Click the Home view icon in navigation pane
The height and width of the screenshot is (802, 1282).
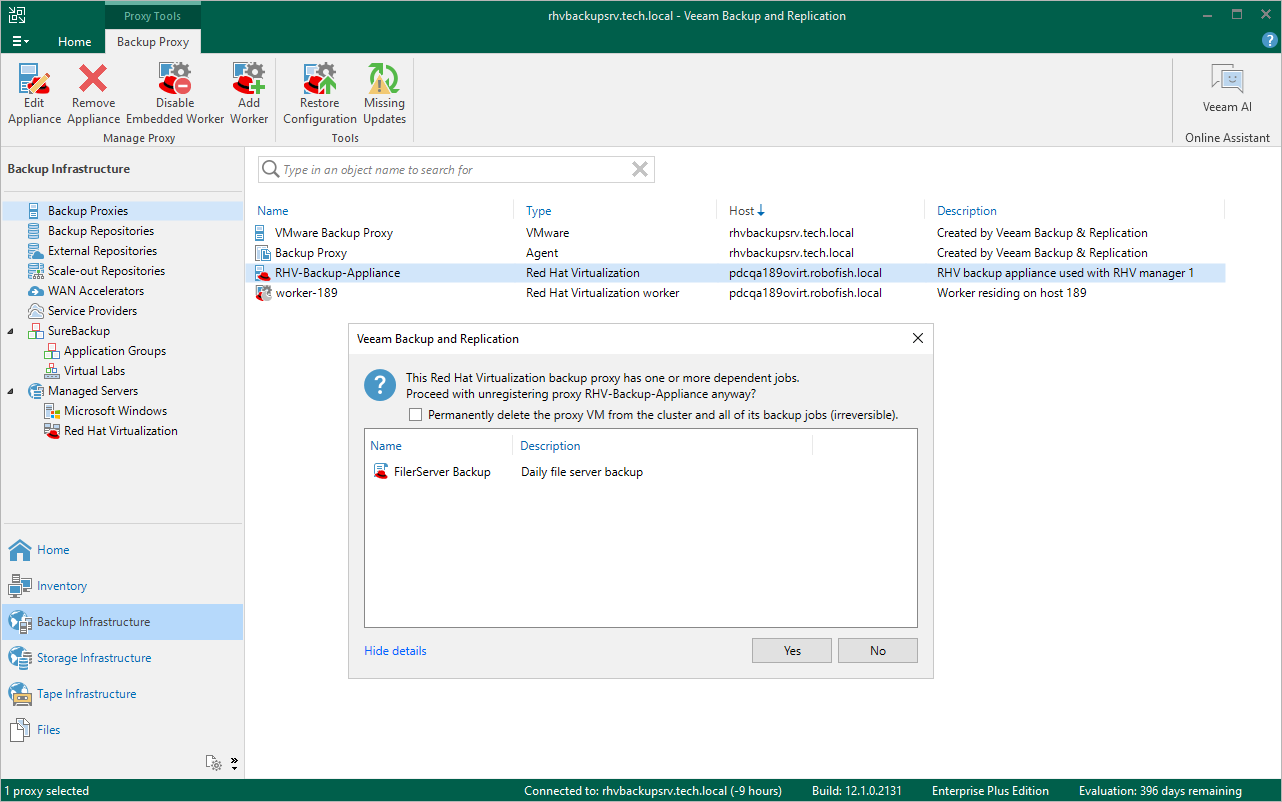tap(20, 550)
